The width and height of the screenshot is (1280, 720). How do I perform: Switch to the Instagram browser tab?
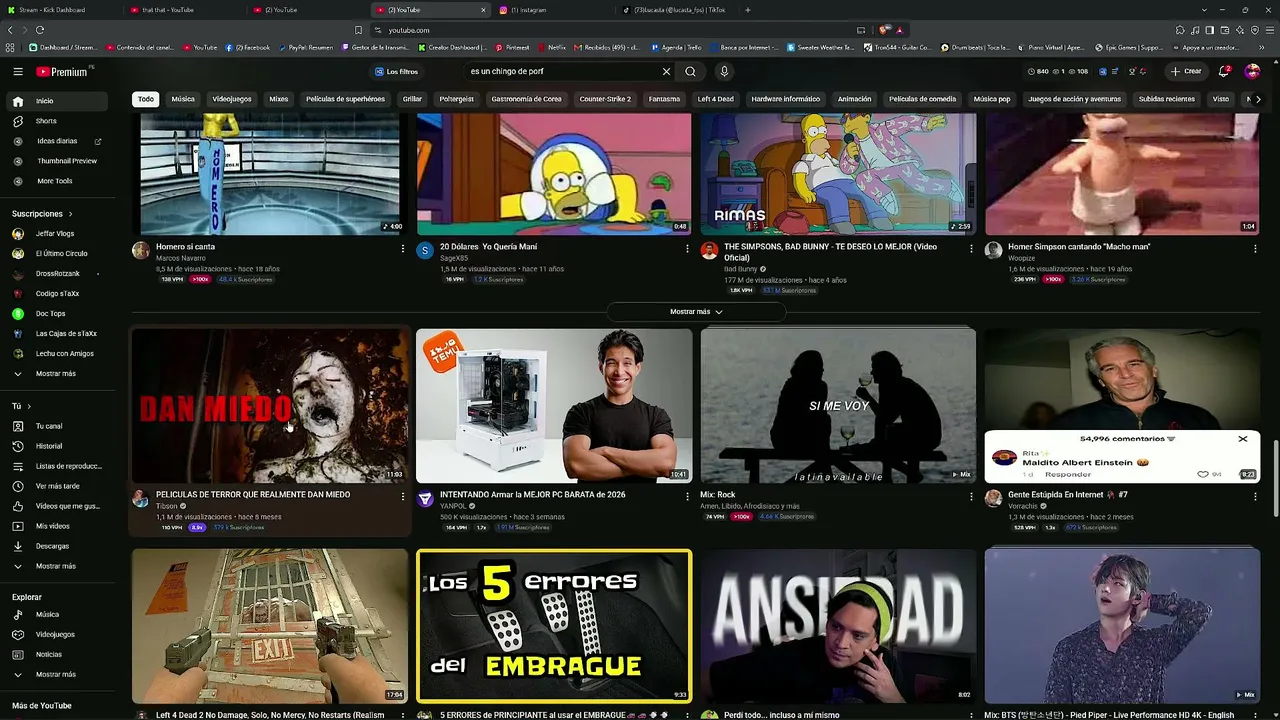(x=552, y=10)
